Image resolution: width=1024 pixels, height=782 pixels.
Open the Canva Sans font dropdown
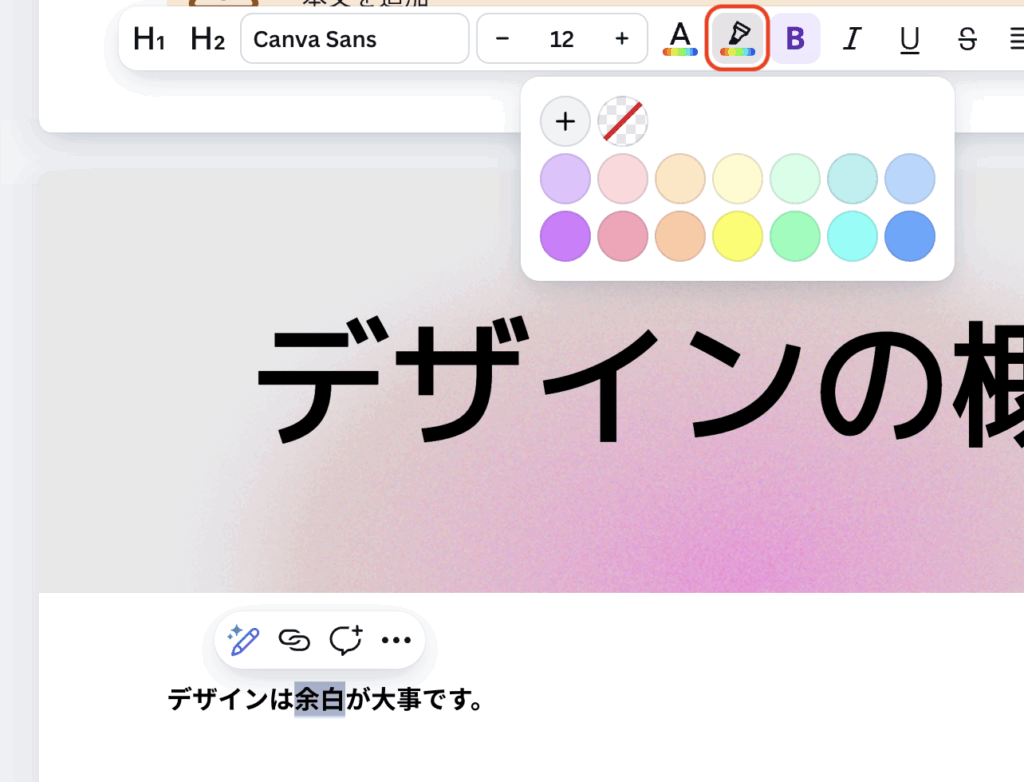pos(355,39)
